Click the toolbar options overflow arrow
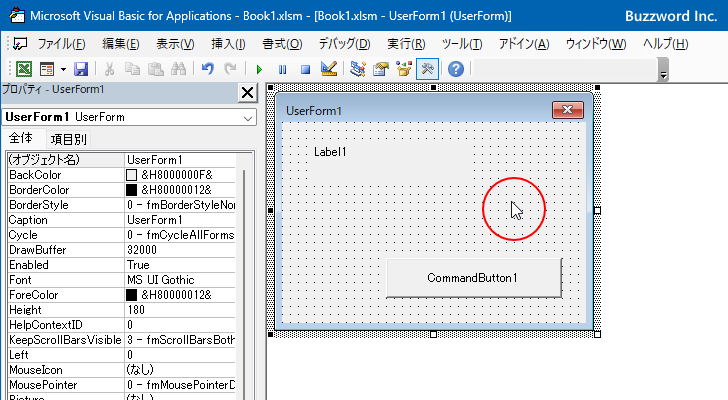 point(664,75)
